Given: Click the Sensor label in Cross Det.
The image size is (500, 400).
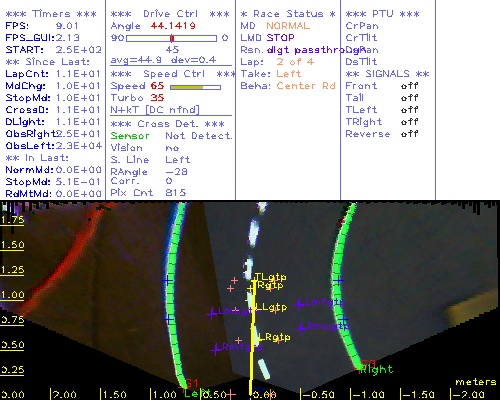Looking at the screenshot, I should (x=130, y=136).
